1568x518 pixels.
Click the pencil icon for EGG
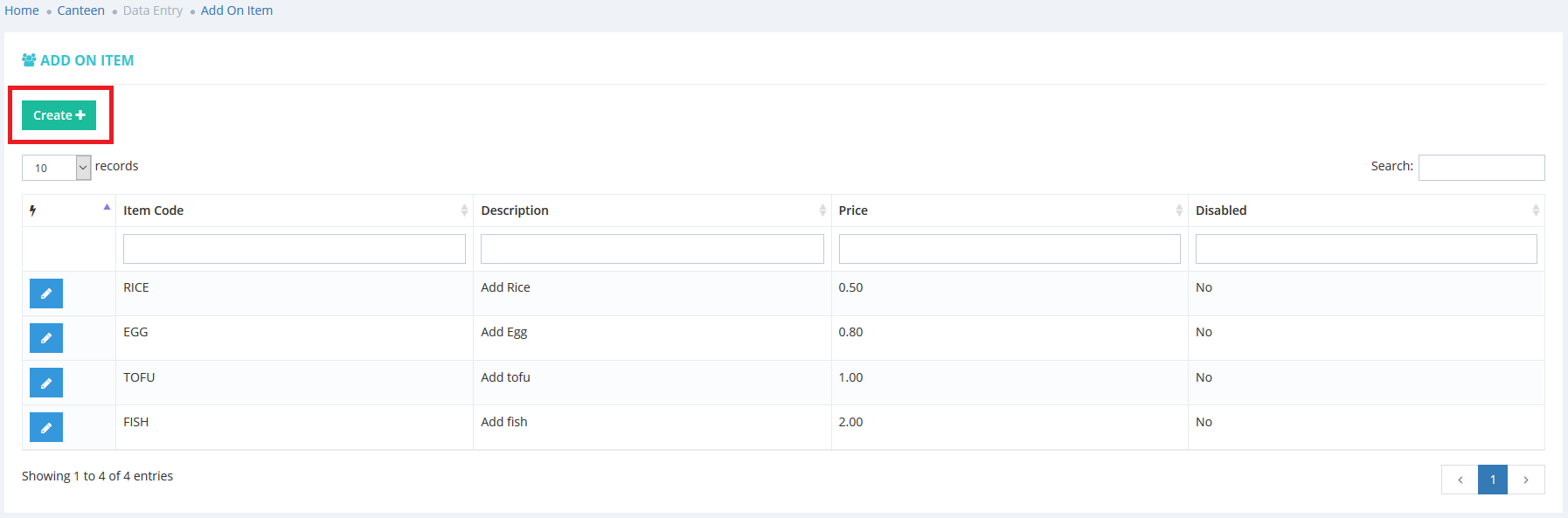tap(46, 338)
